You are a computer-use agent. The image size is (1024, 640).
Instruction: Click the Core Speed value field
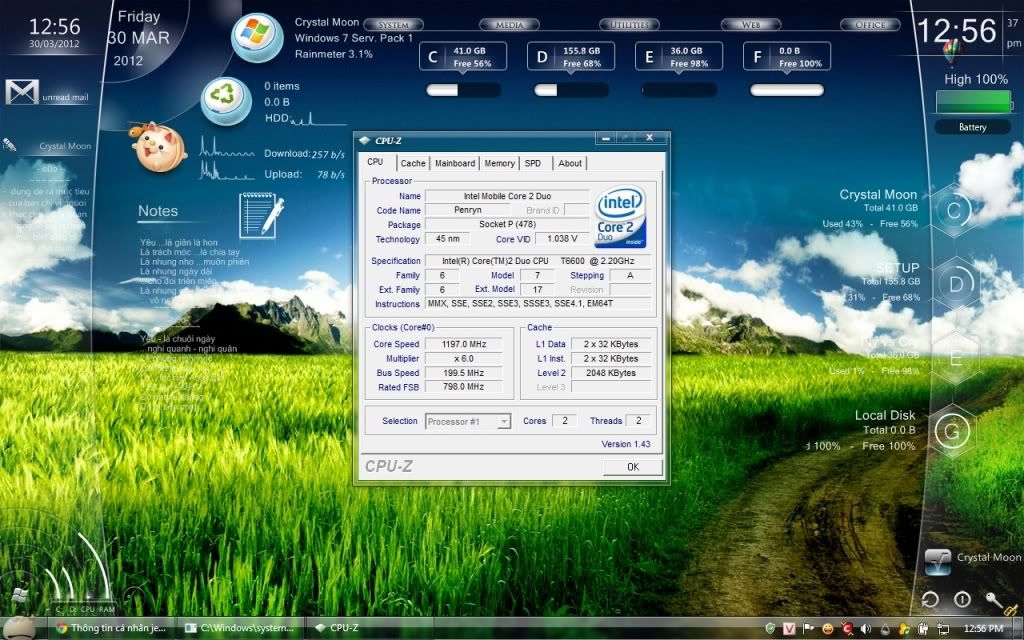point(464,344)
